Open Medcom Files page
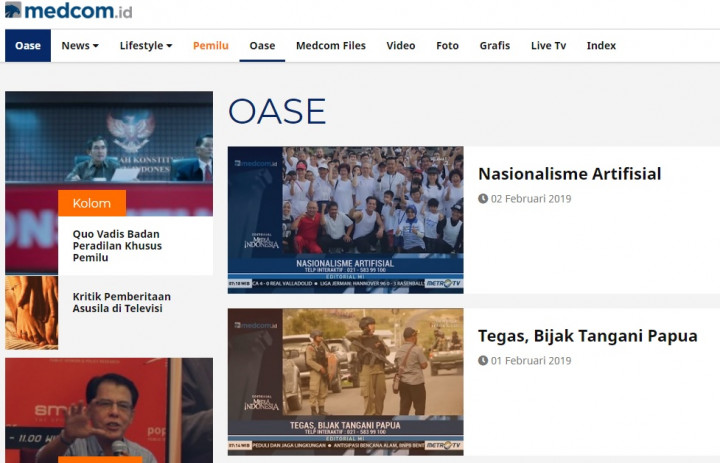 [x=331, y=46]
